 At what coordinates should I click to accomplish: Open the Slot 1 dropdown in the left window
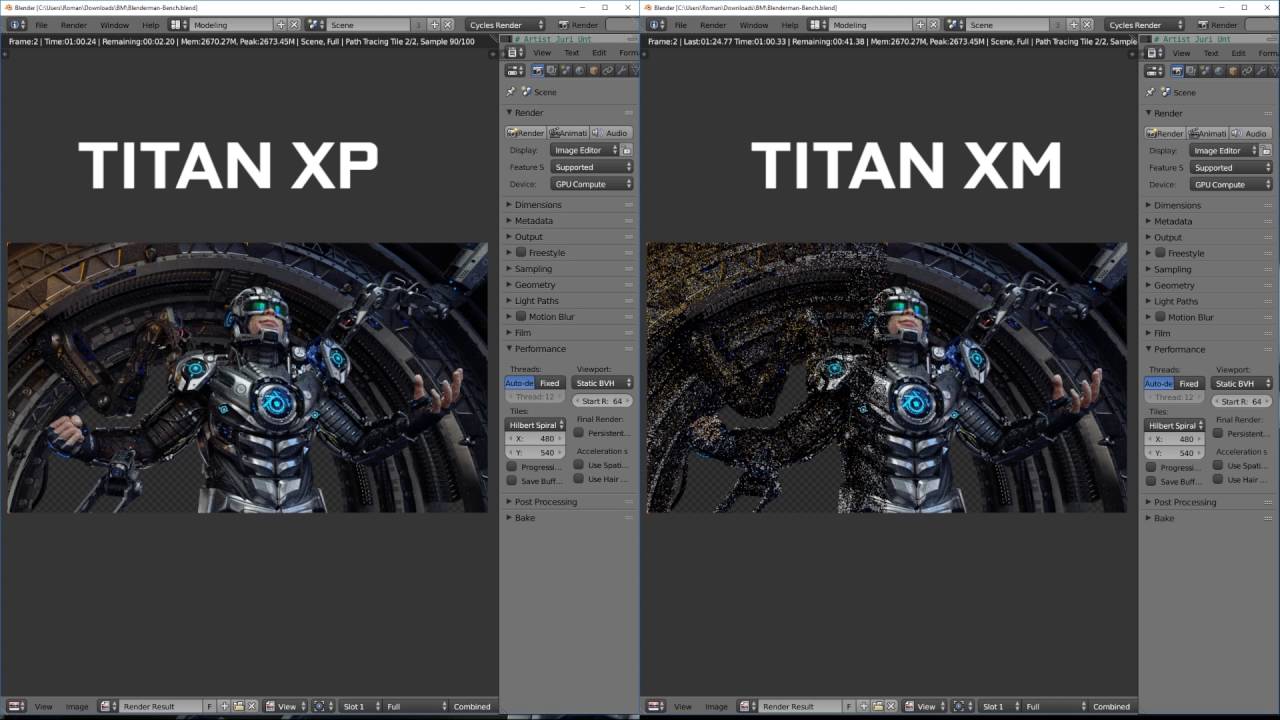point(358,706)
